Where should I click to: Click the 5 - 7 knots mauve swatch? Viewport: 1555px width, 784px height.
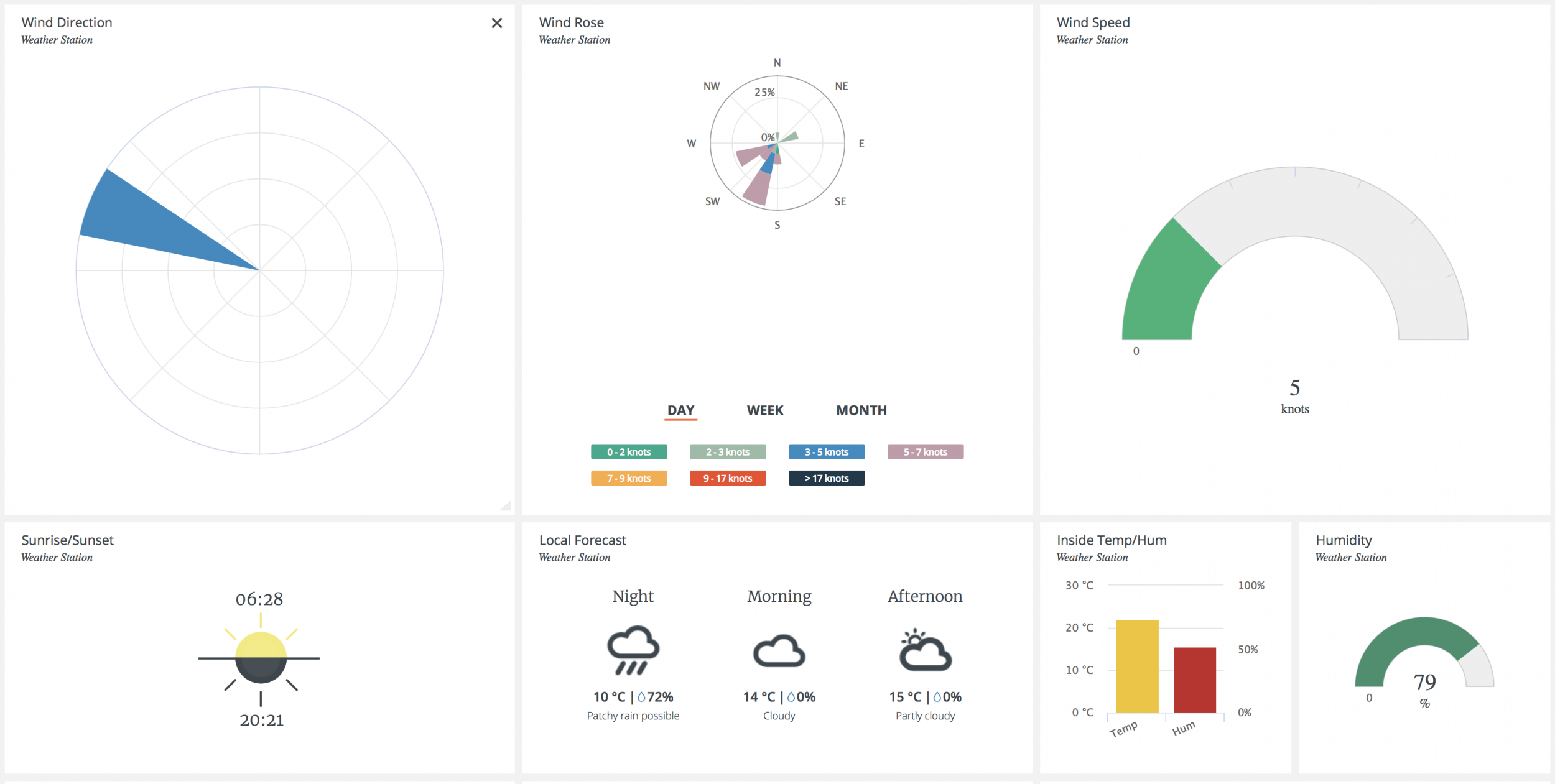coord(925,452)
